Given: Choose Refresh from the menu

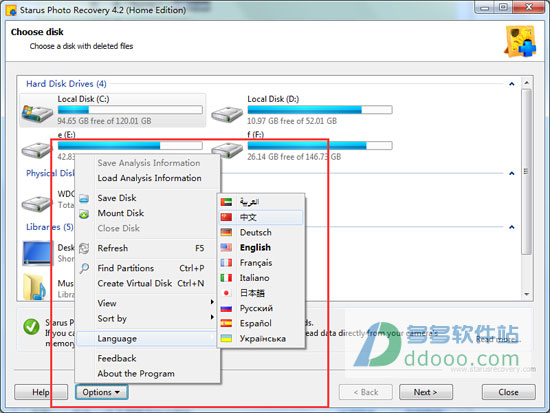Looking at the screenshot, I should [x=113, y=248].
